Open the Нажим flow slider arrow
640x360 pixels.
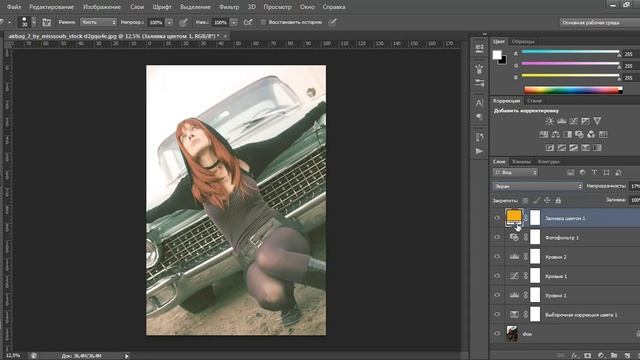[233, 22]
